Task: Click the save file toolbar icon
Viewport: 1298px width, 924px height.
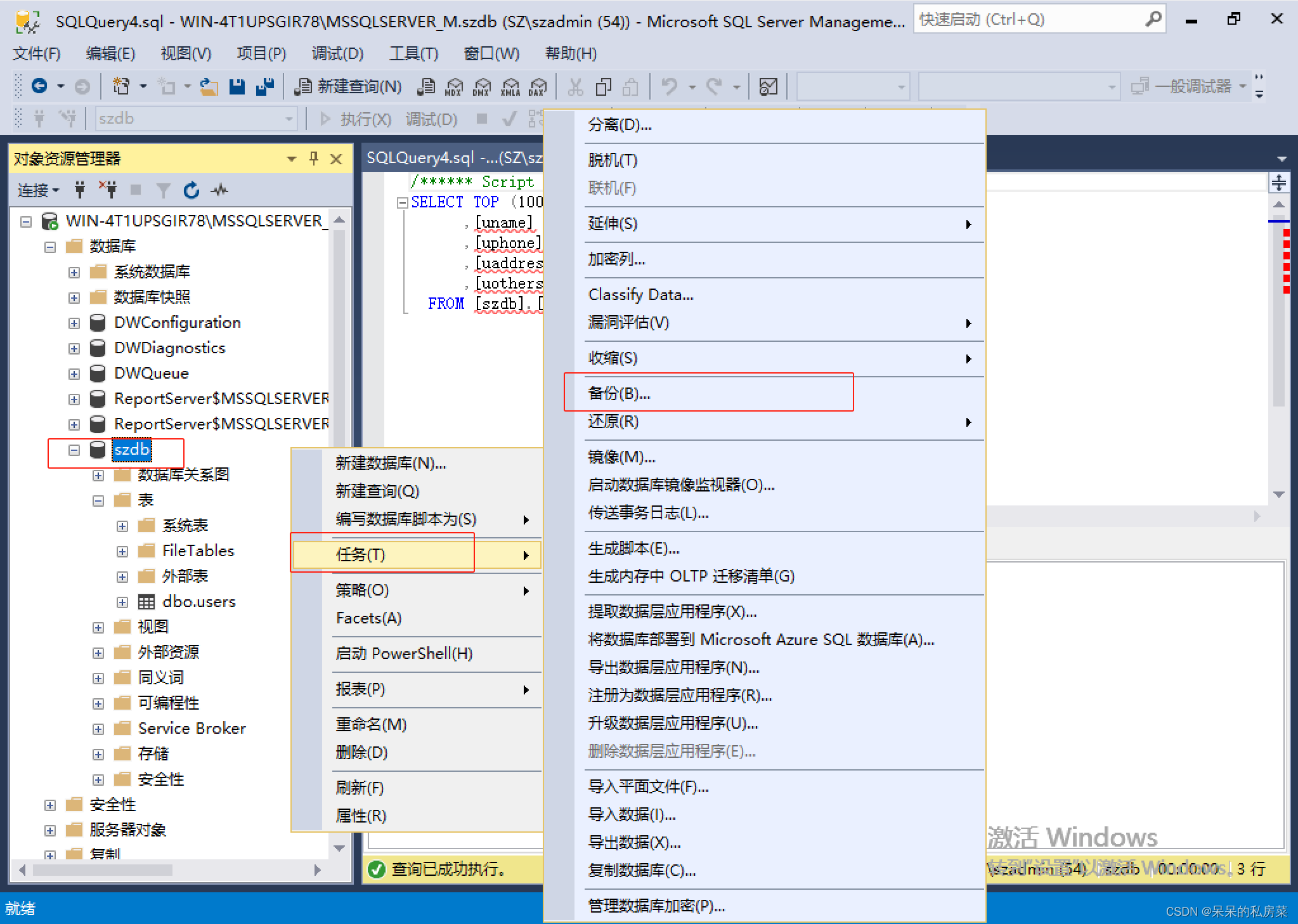Action: tap(237, 86)
